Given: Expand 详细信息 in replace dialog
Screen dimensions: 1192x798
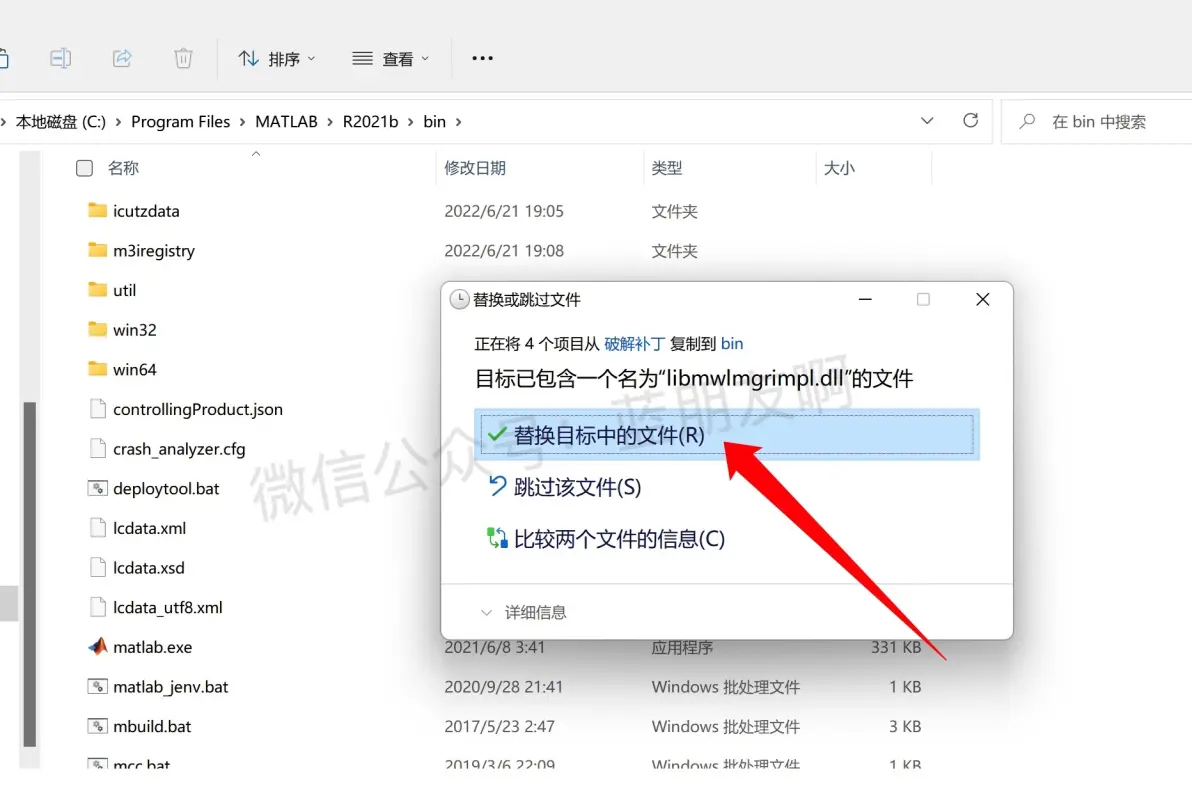Looking at the screenshot, I should [524, 612].
